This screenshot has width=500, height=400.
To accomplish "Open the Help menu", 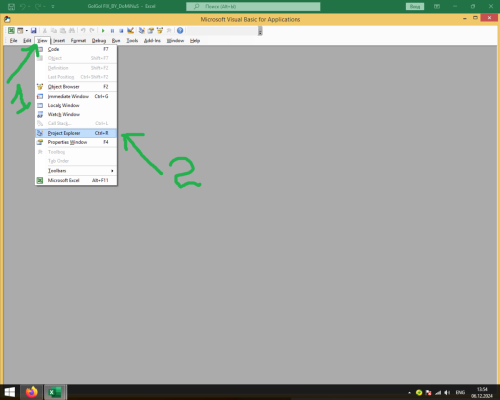I will 195,41.
